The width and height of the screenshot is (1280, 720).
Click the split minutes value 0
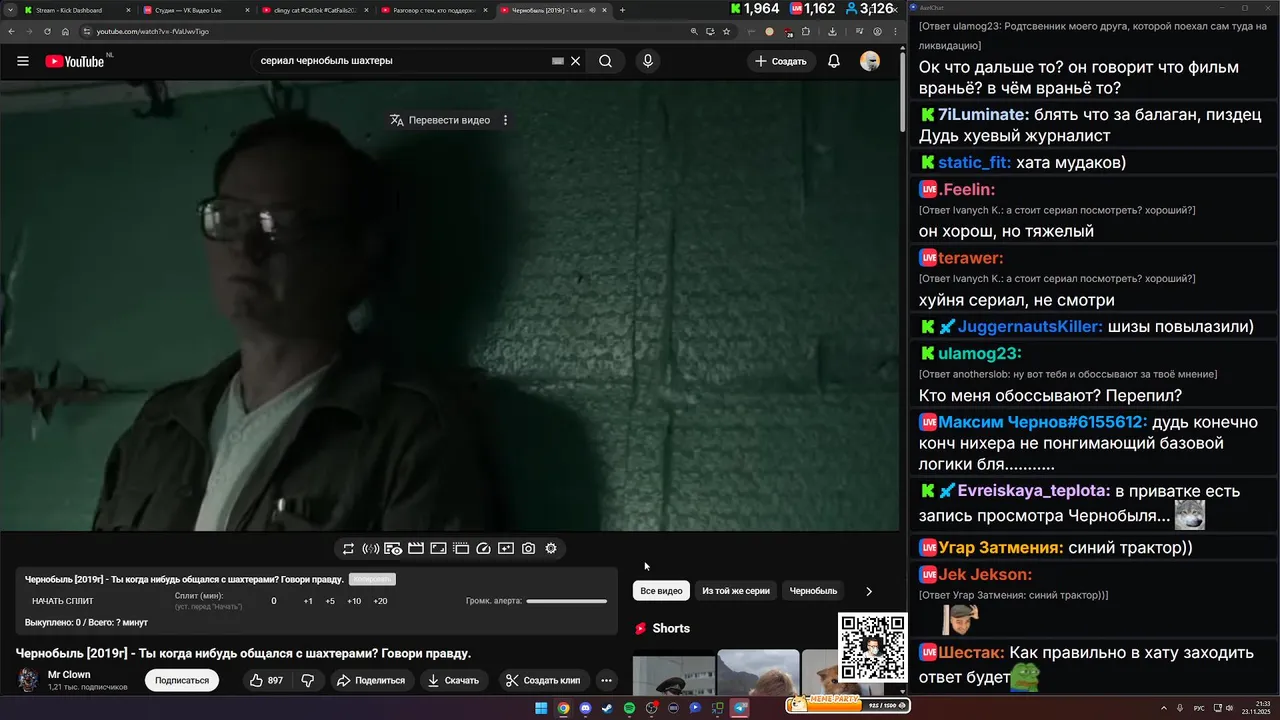274,601
